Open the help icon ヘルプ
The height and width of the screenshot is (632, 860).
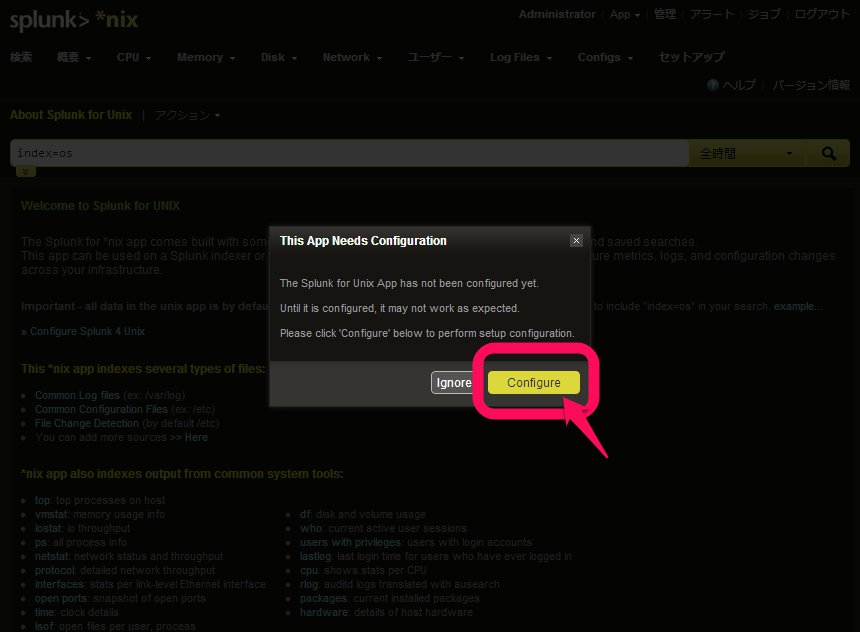coord(732,85)
